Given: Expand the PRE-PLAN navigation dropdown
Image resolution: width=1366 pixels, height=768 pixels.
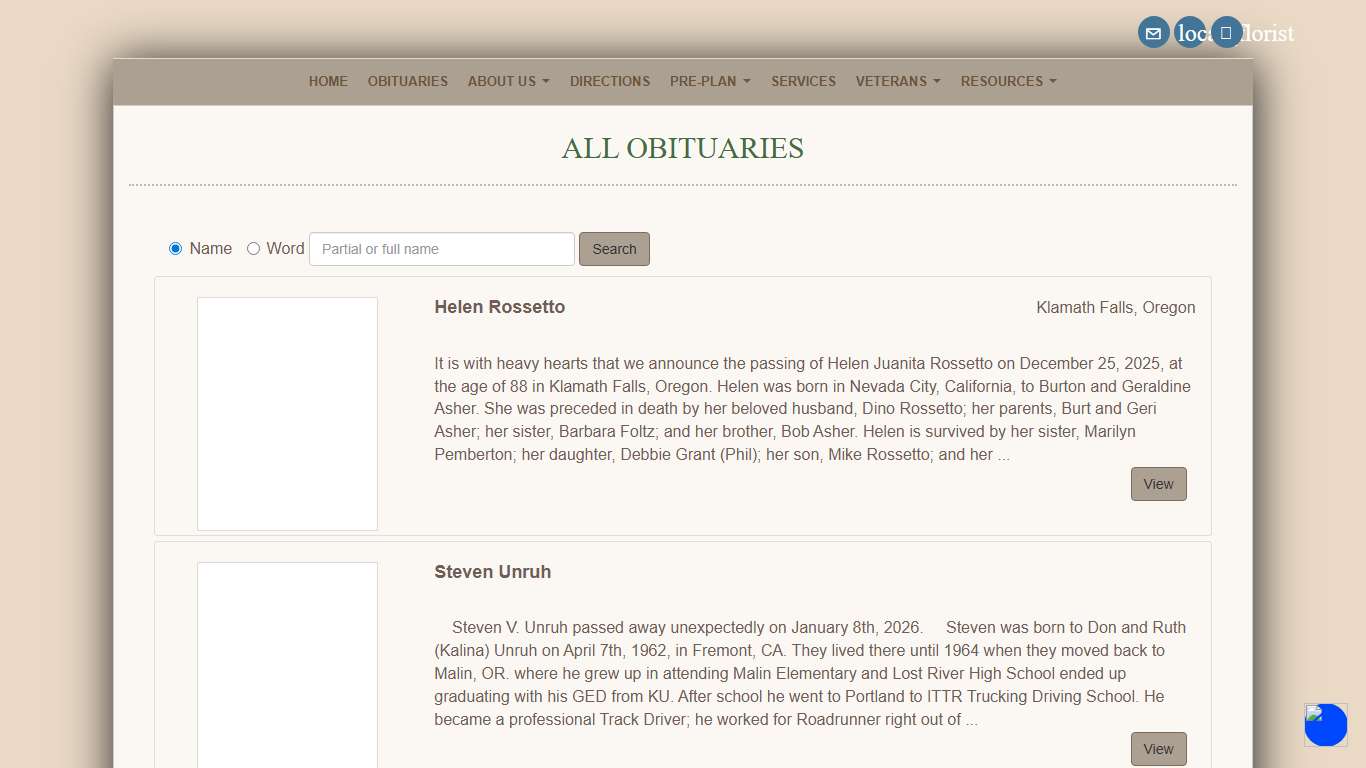Looking at the screenshot, I should [710, 81].
